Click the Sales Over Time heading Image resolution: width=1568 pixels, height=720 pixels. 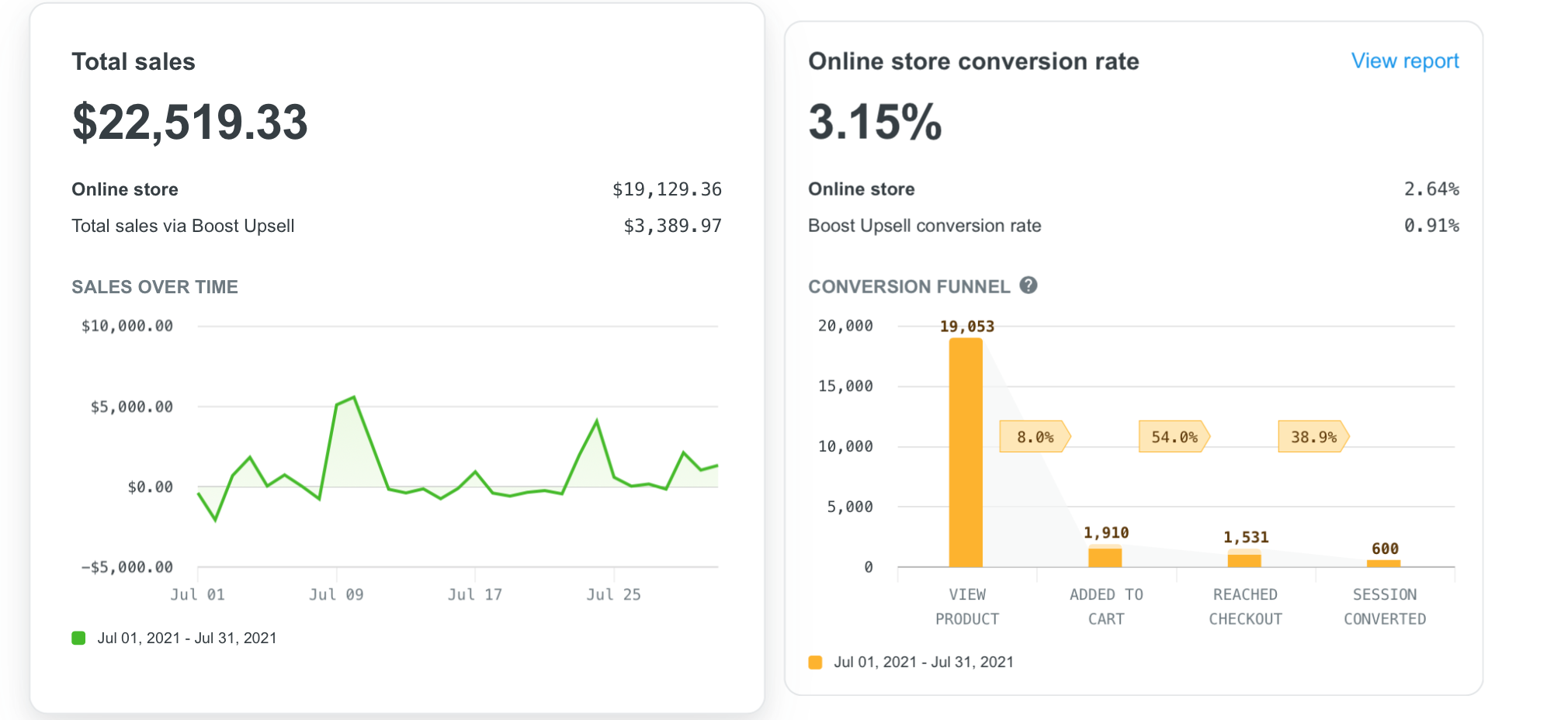[x=154, y=287]
